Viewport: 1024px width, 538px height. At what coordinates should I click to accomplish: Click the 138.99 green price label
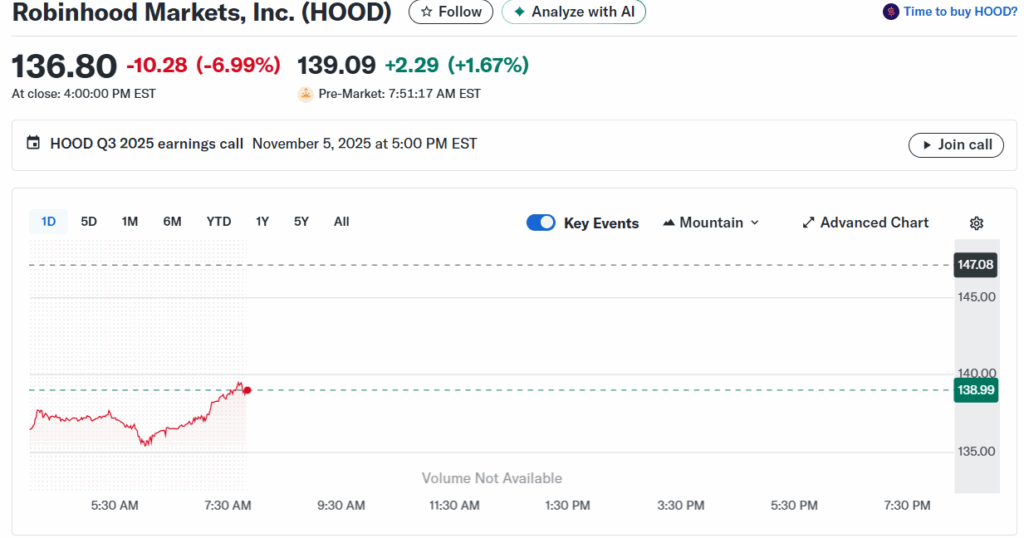(976, 390)
